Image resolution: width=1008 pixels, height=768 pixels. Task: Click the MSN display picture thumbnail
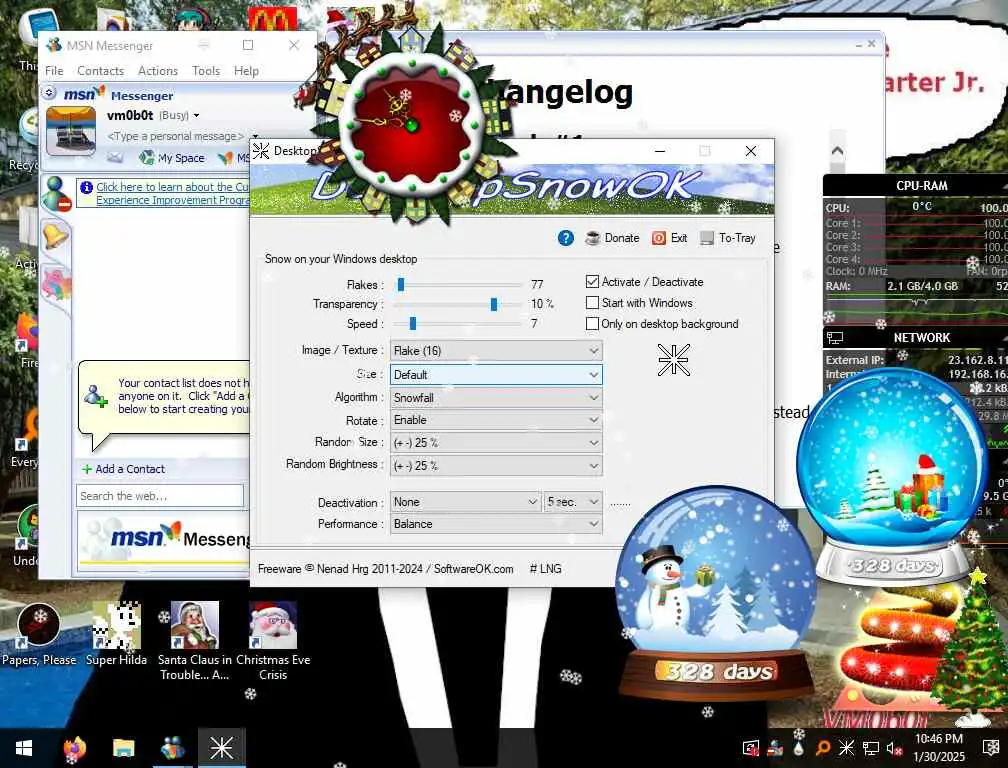click(x=71, y=132)
